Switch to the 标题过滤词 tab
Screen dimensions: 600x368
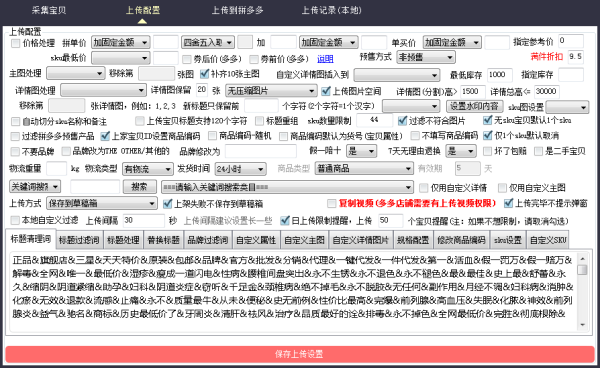[79, 240]
